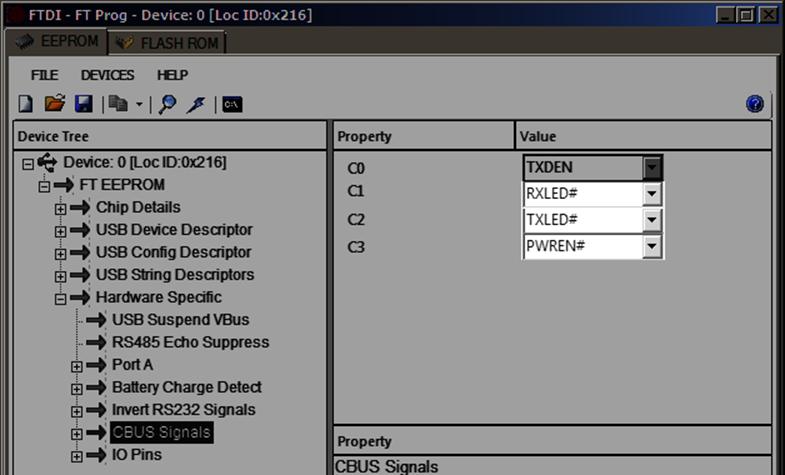
Task: Open template with the folder icon
Action: tap(55, 104)
